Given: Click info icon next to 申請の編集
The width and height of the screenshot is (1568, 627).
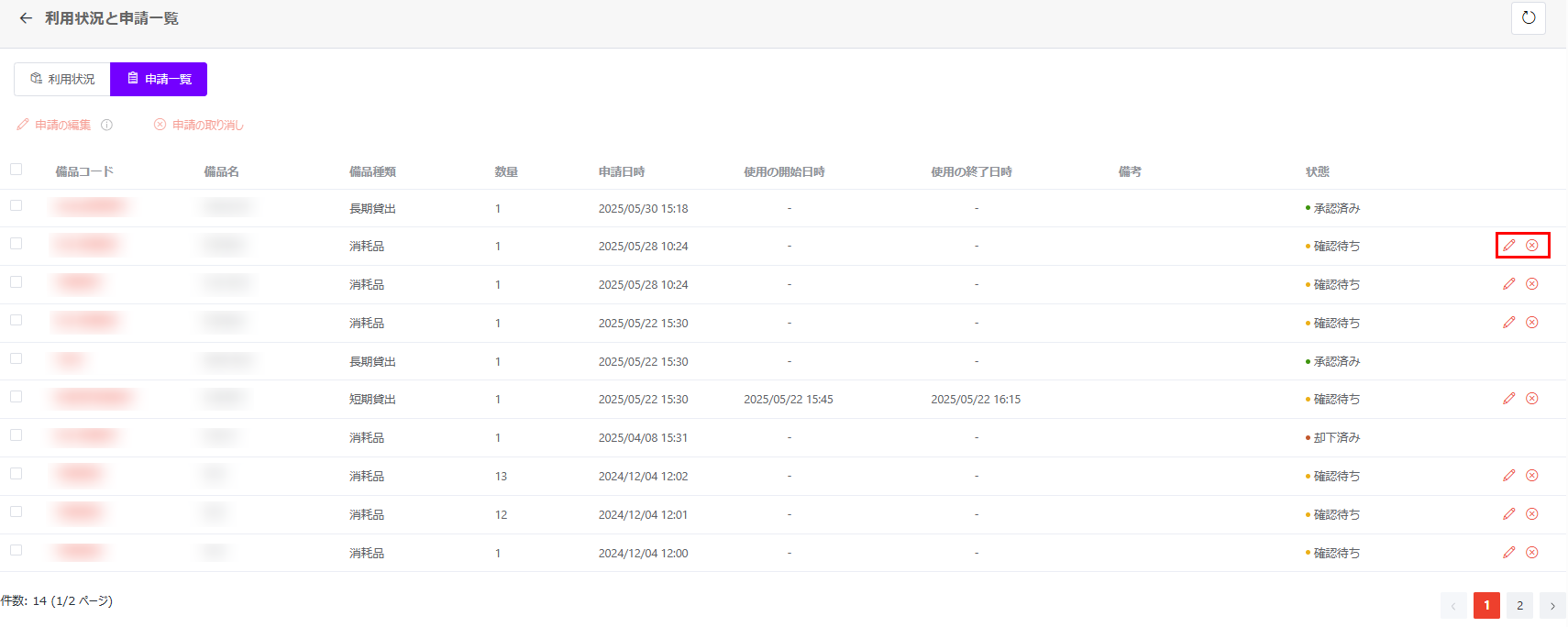Looking at the screenshot, I should point(106,125).
